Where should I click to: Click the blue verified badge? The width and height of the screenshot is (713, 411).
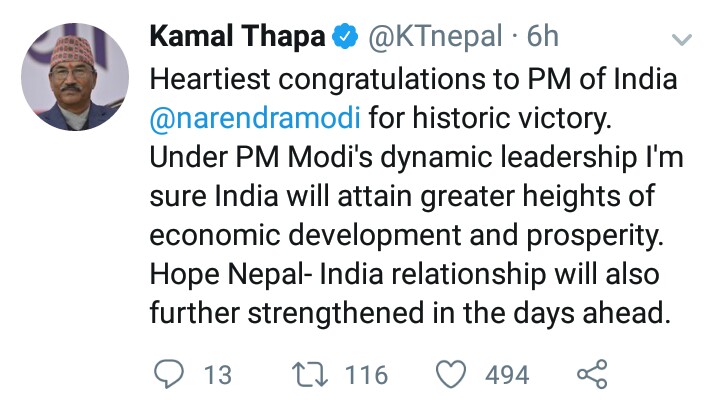tap(344, 39)
